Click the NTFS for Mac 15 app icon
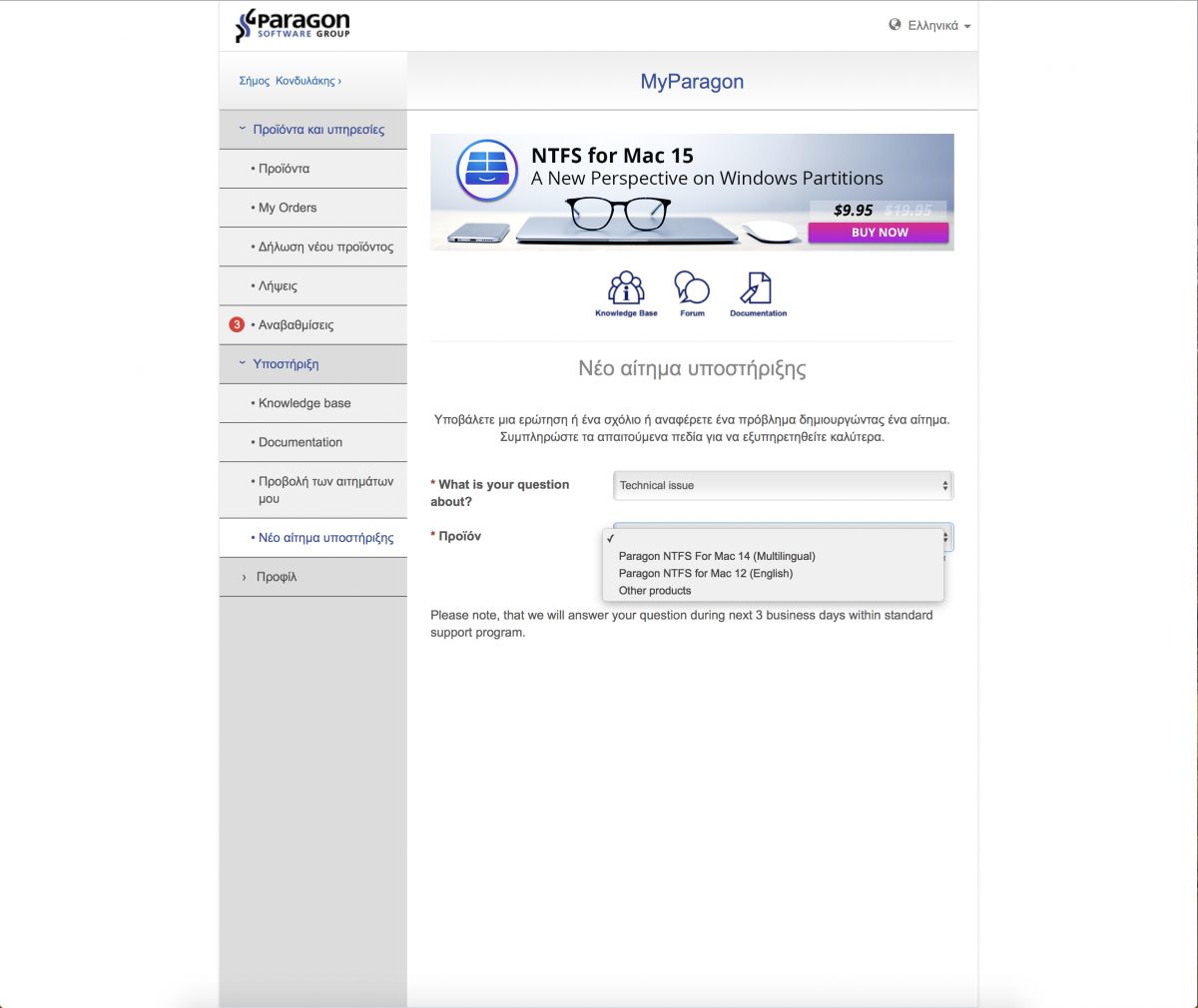 487,171
